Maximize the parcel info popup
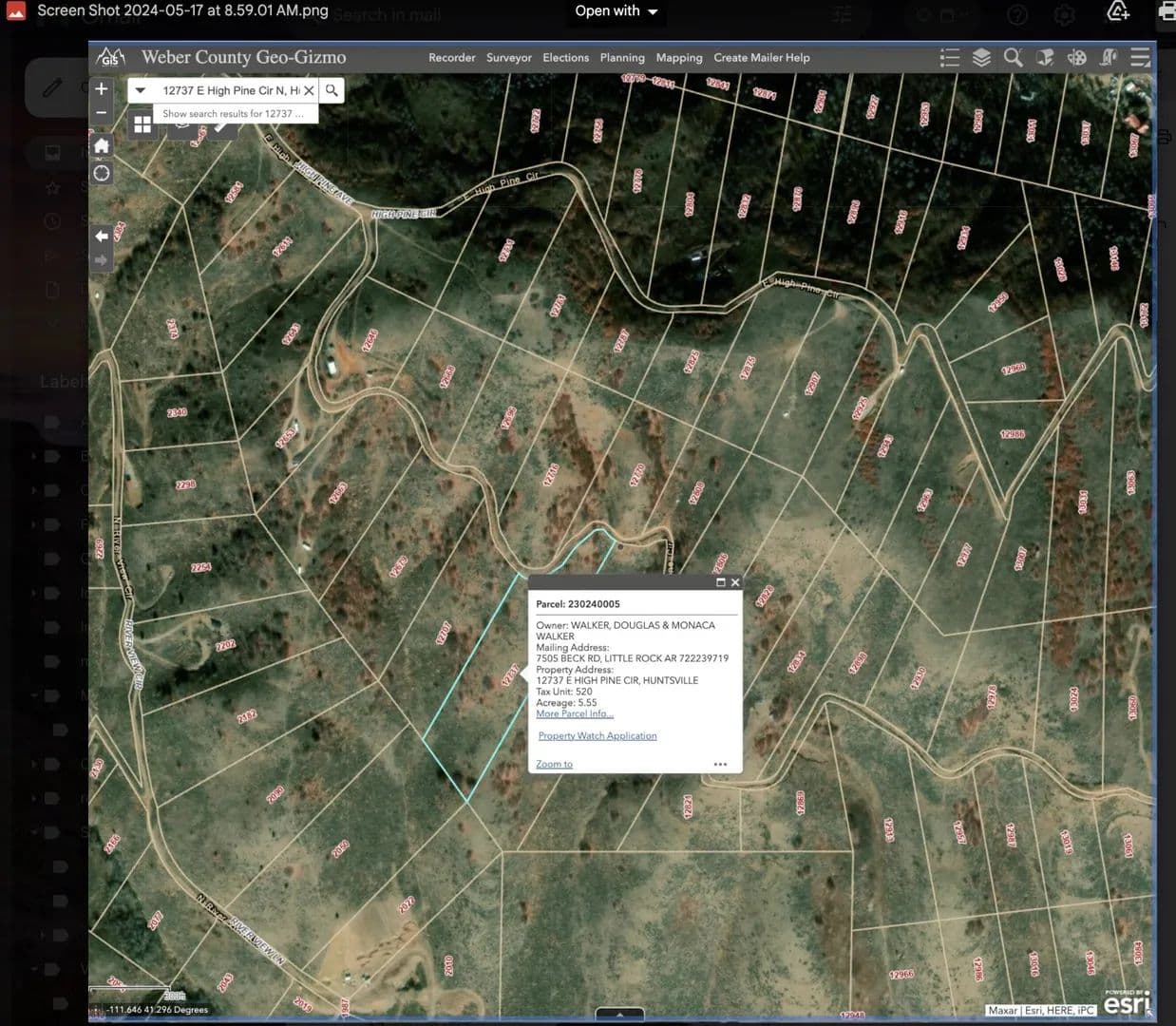Viewport: 1176px width, 1026px height. [720, 582]
